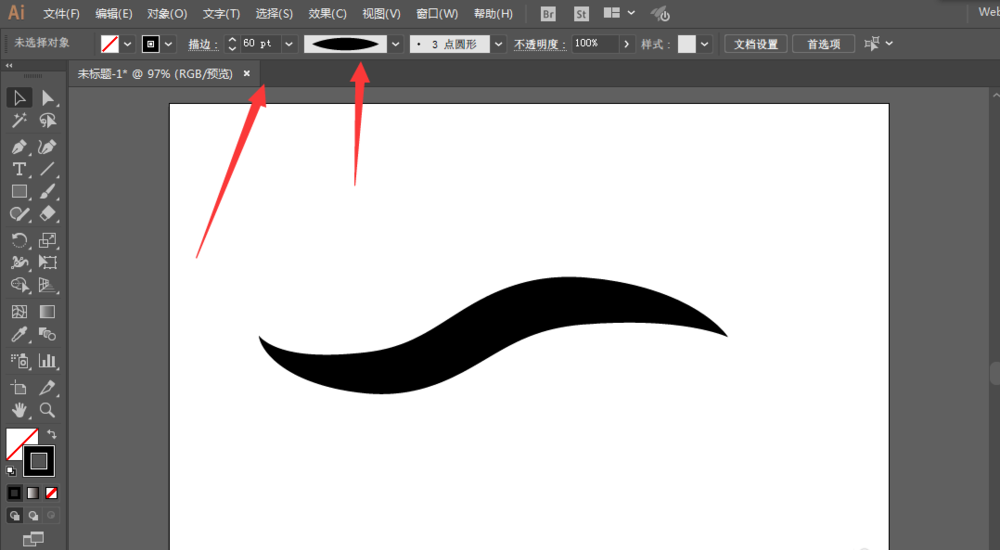Choose the Rectangle tool
The width and height of the screenshot is (1000, 550).
click(x=19, y=191)
